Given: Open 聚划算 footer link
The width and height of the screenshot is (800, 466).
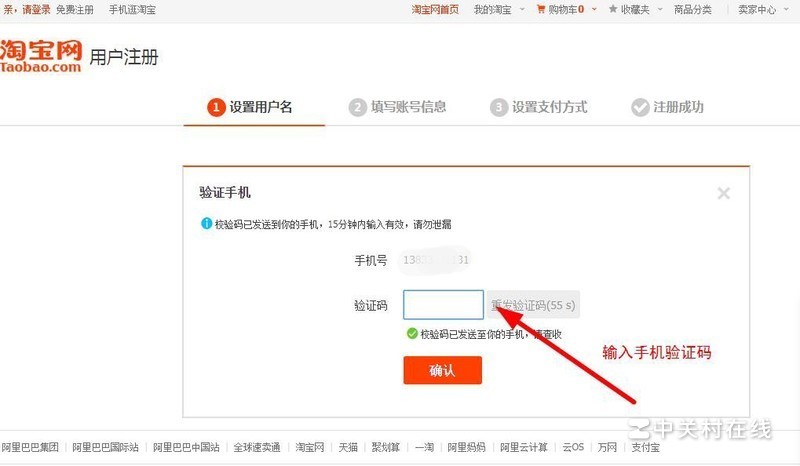Looking at the screenshot, I should pyautogui.click(x=386, y=447).
